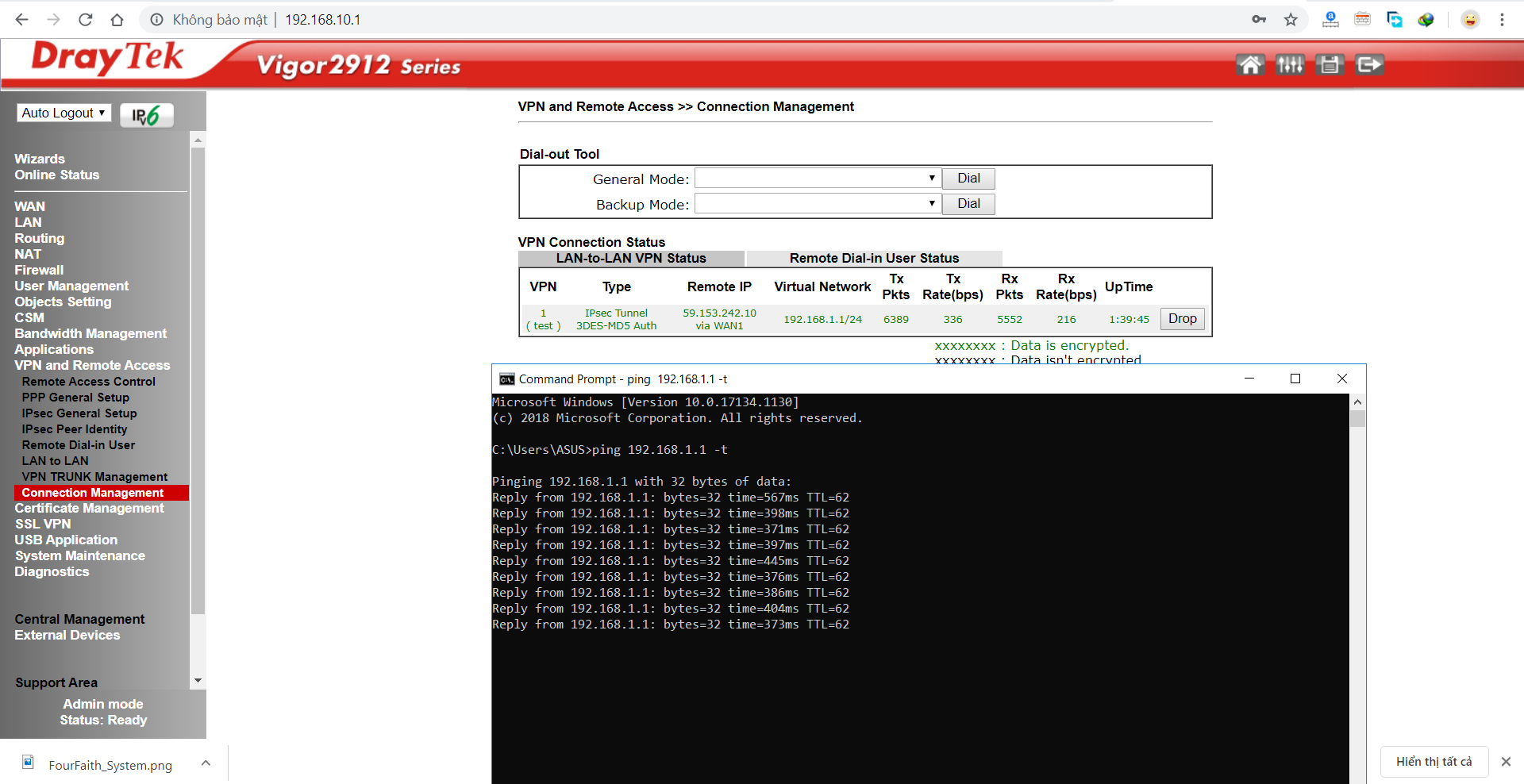The image size is (1524, 784).
Task: Click the sidebar scroll up arrow
Action: [198, 140]
